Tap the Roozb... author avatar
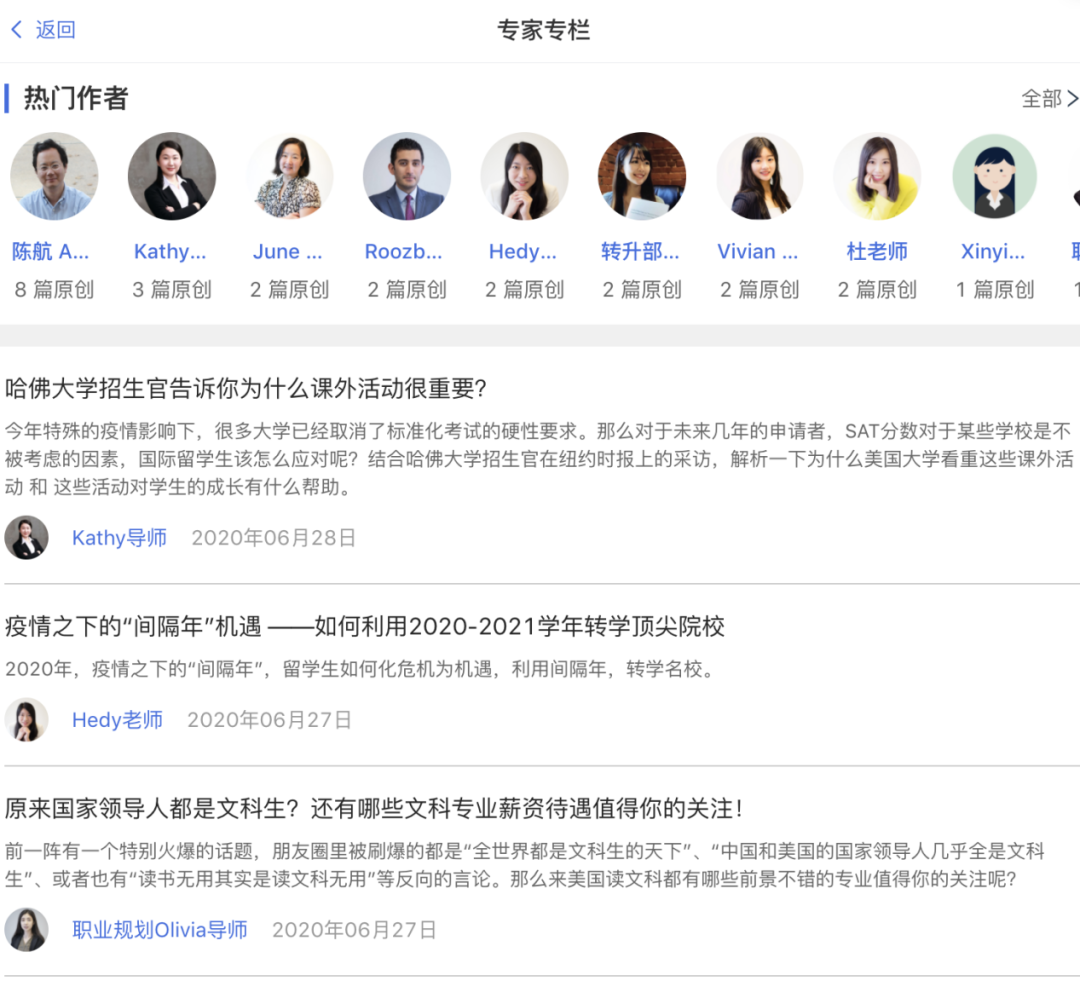 point(407,176)
